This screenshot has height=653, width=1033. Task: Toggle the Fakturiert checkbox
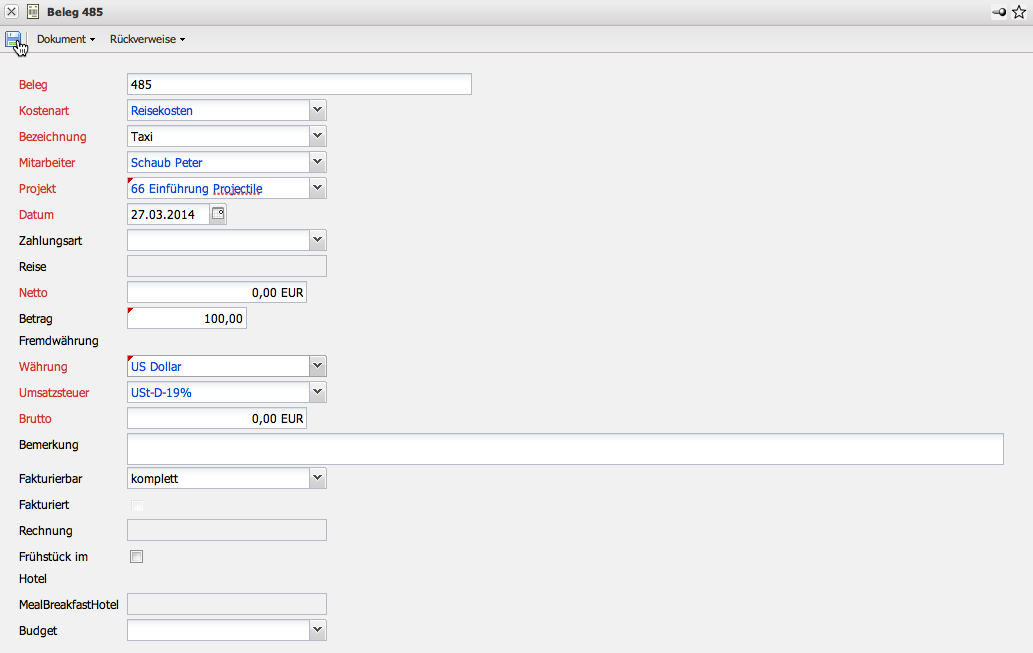pyautogui.click(x=137, y=505)
